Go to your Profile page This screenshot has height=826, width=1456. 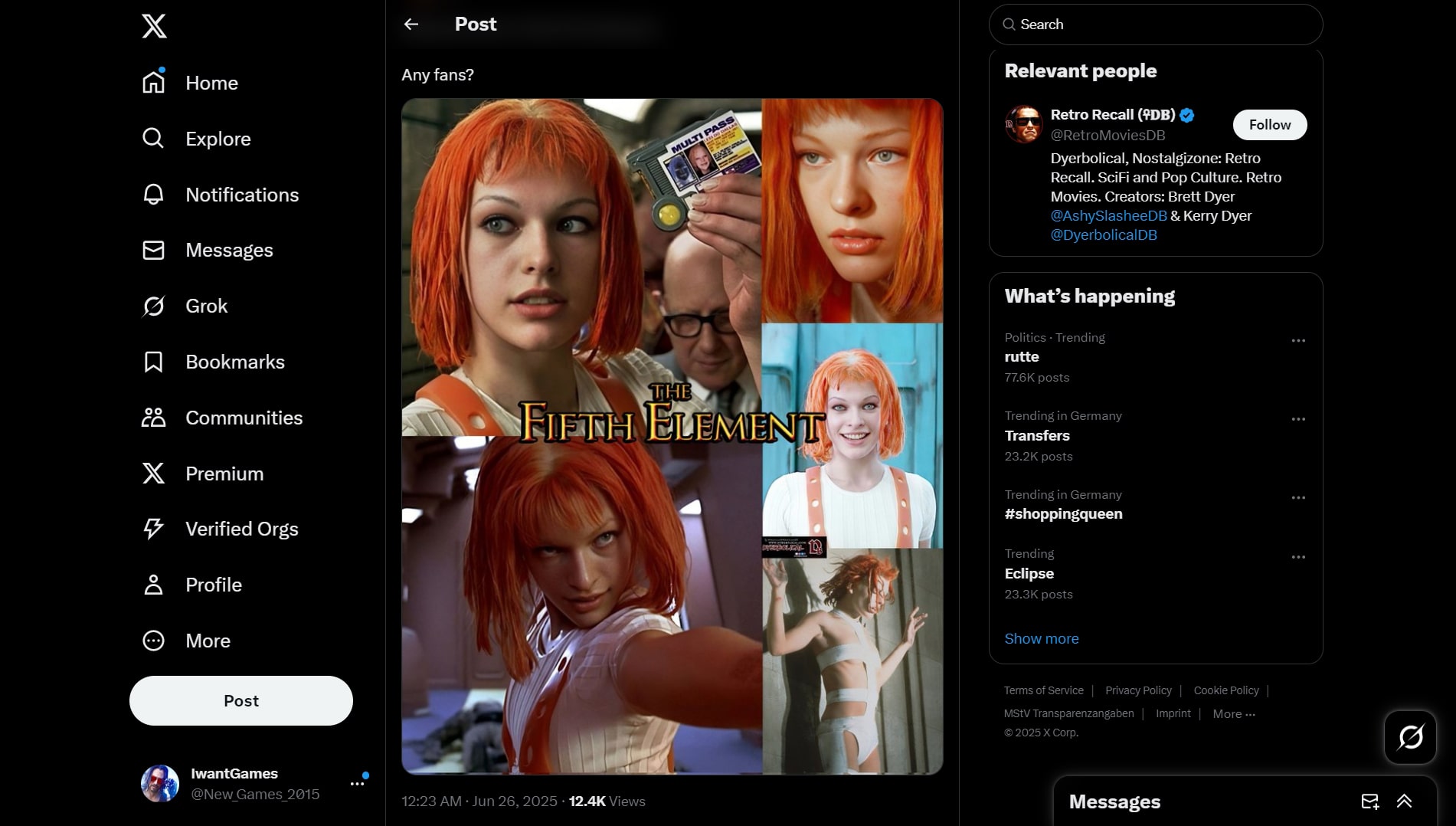click(191, 585)
